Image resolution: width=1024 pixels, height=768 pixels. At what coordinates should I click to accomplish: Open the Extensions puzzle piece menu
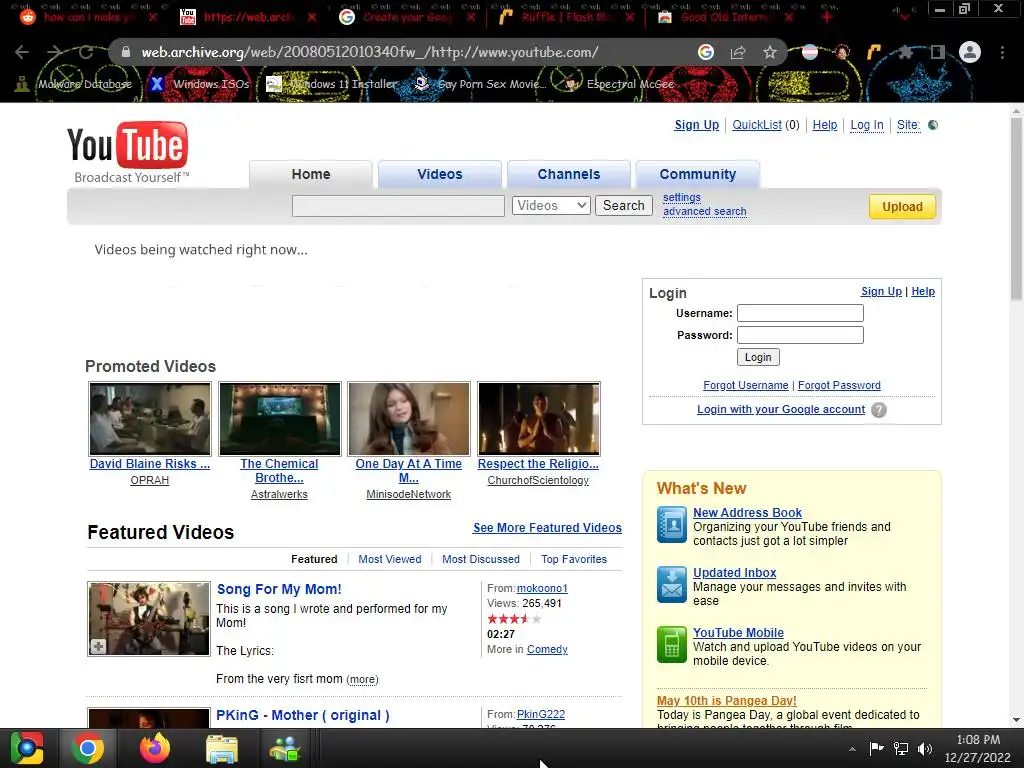[x=905, y=52]
